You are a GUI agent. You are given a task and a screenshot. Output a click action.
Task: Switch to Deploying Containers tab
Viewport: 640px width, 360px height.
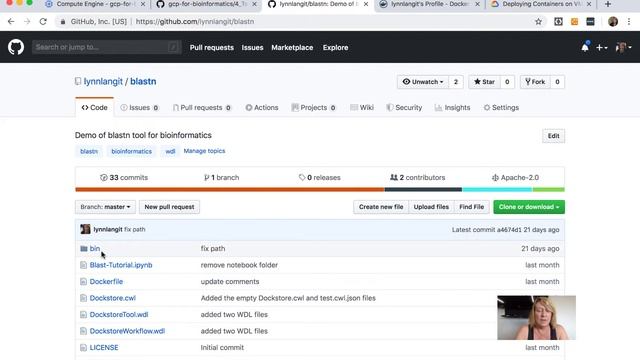(541, 4)
